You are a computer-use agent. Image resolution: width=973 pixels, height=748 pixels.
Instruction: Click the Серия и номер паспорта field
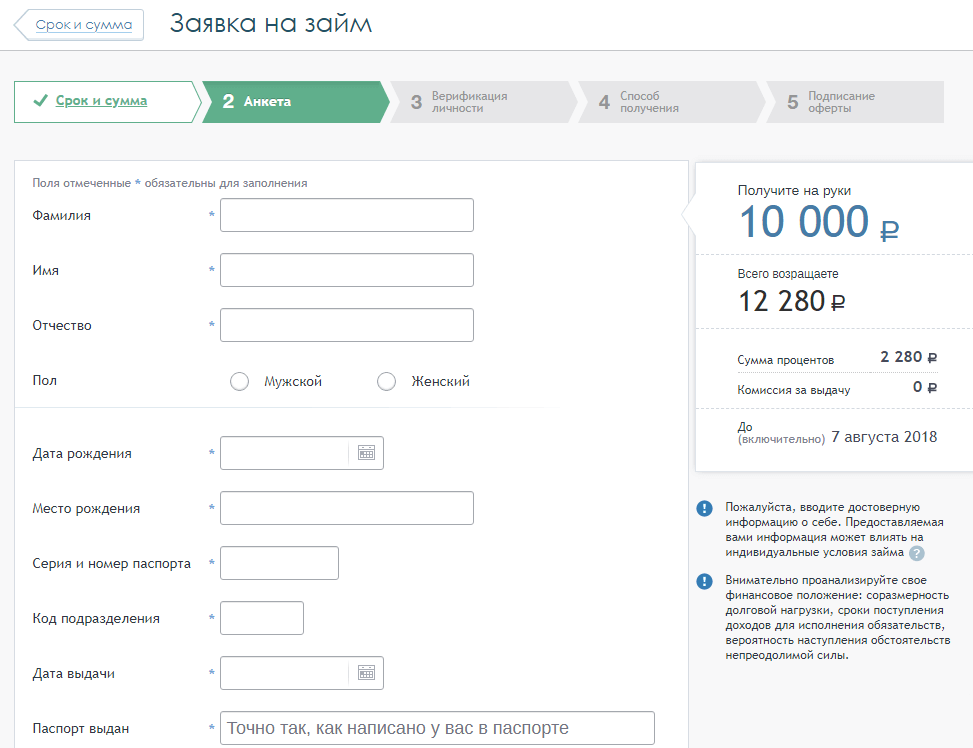click(x=279, y=563)
